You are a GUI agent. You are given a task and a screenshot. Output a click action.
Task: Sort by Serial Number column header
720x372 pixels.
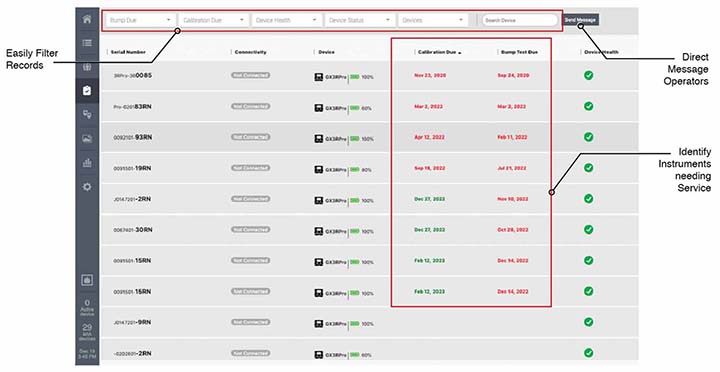(x=128, y=52)
